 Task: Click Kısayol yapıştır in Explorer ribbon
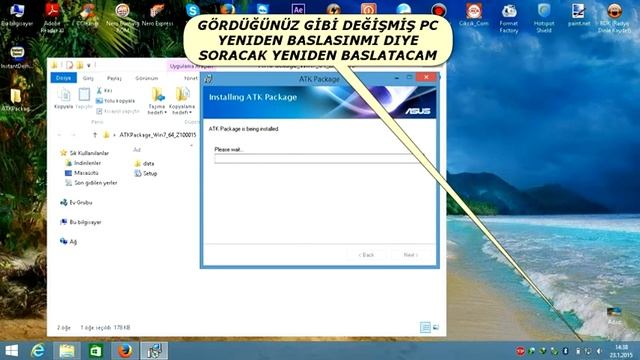point(118,111)
